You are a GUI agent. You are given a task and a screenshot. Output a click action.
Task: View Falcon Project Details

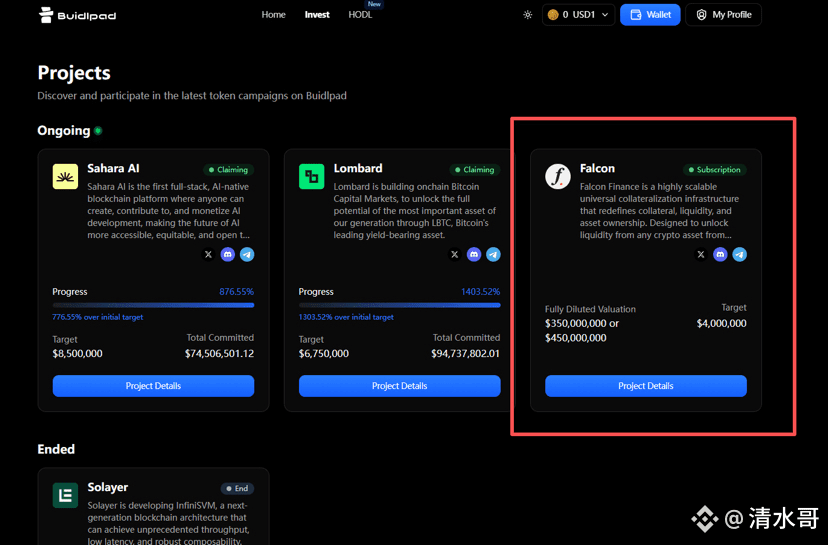click(645, 386)
